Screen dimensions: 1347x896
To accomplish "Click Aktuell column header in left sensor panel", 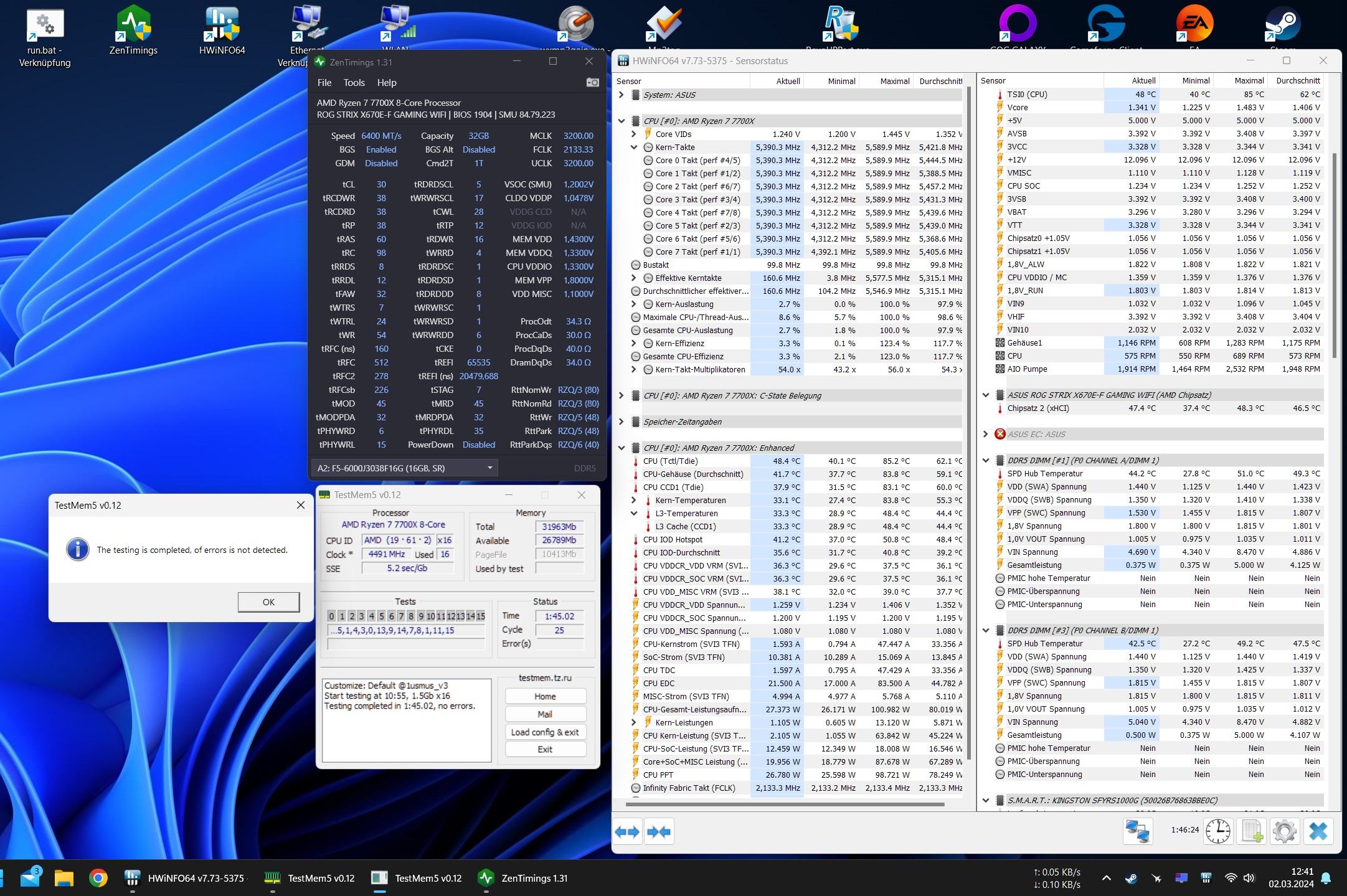I will (x=777, y=81).
